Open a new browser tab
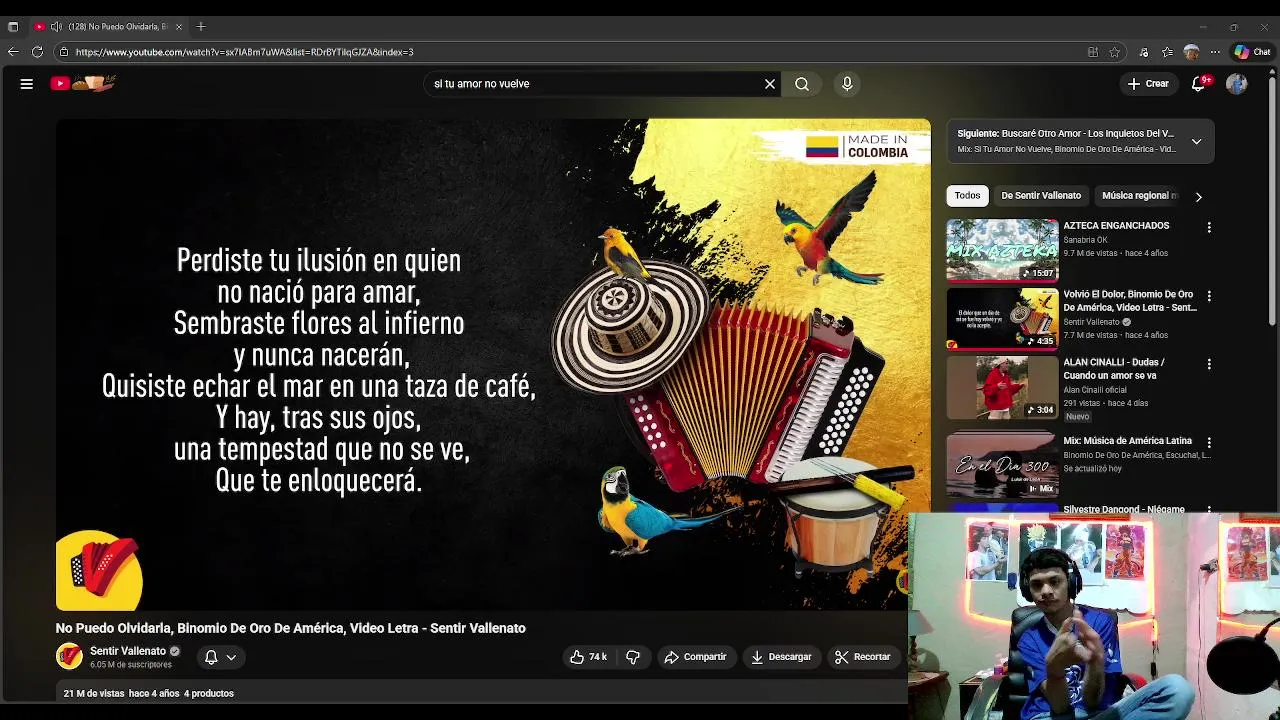This screenshot has height=720, width=1280. [x=201, y=26]
